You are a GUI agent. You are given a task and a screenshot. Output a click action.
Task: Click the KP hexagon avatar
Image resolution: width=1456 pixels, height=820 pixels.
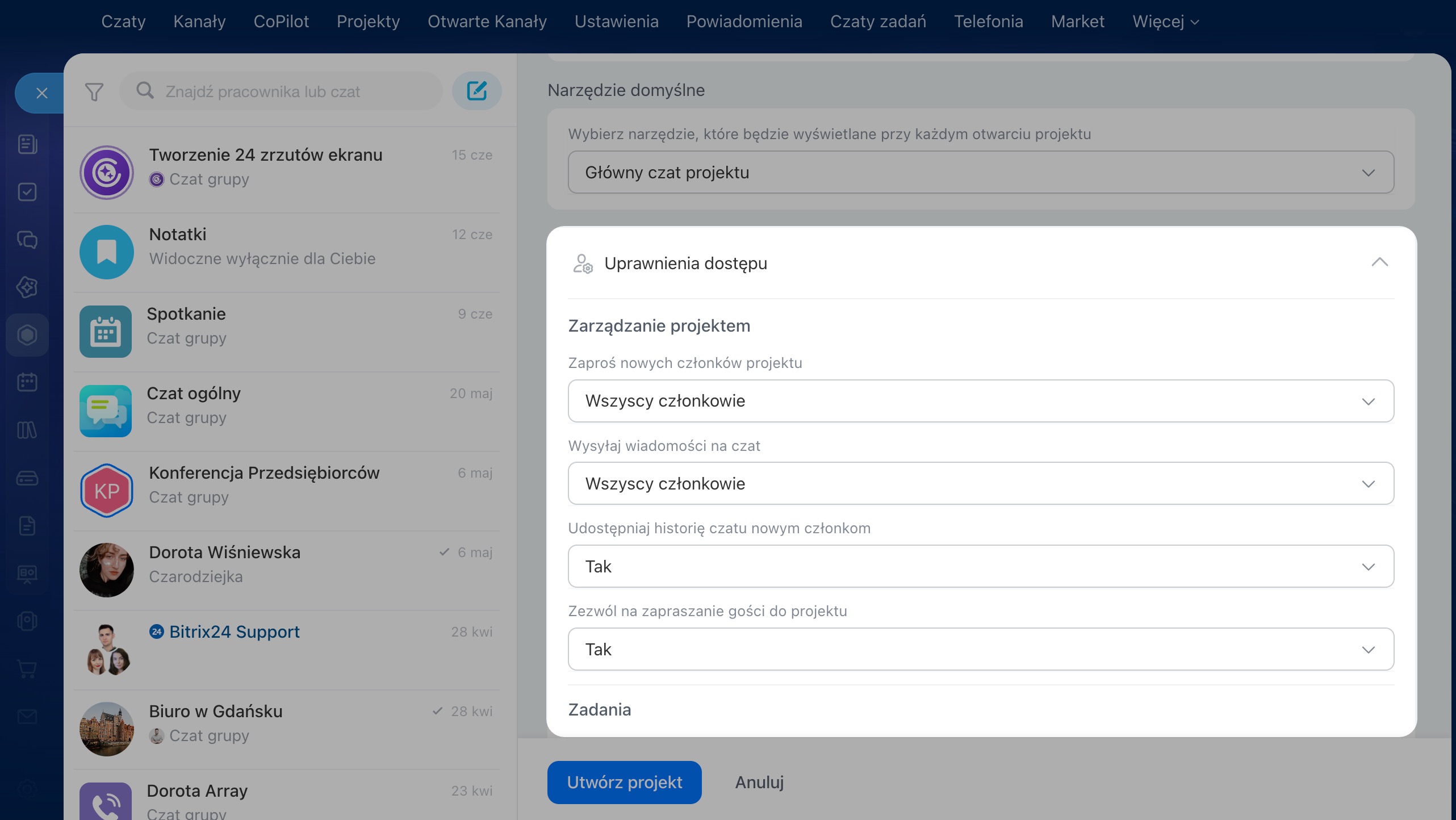(107, 491)
